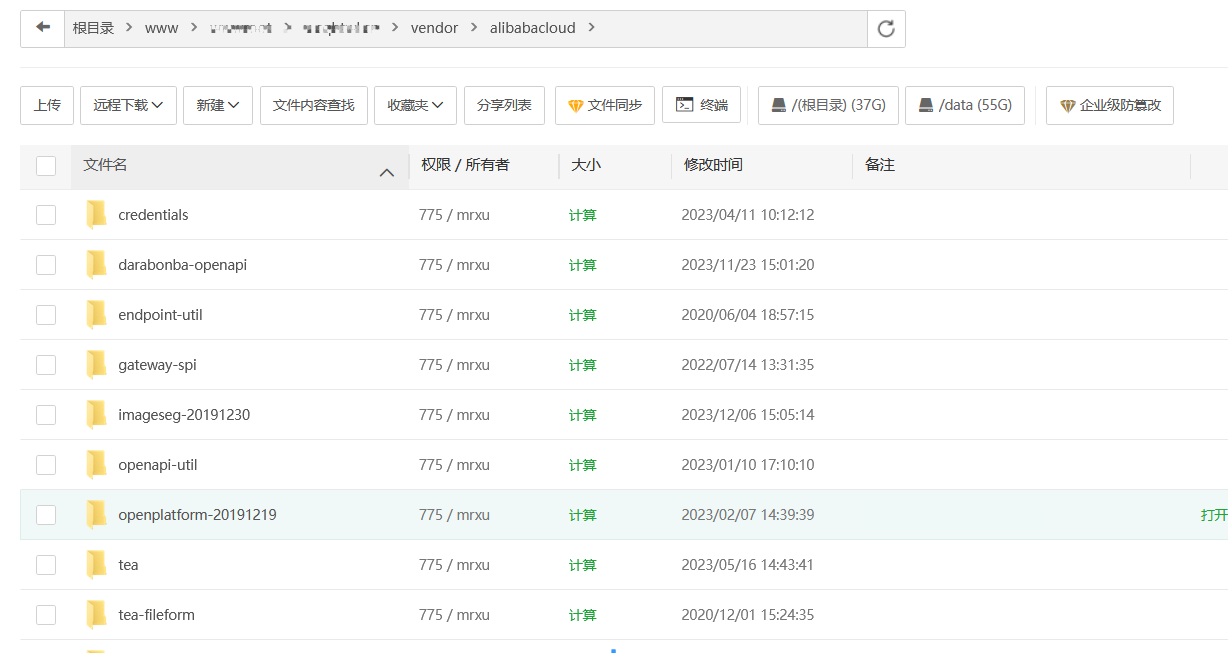Calculate size of the tea folder
This screenshot has width=1228, height=653.
click(x=583, y=565)
